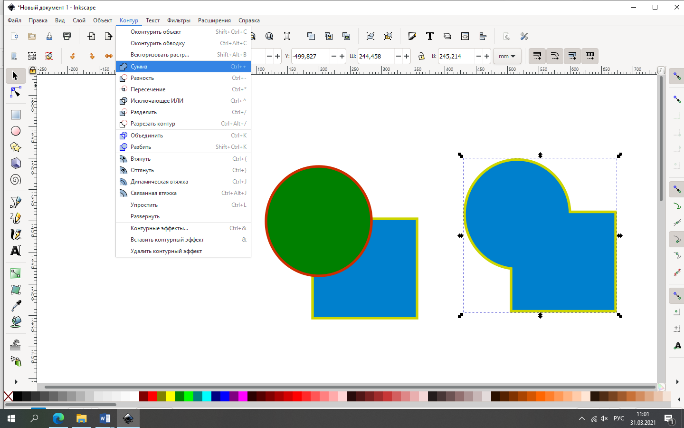
Task: Decrease the width (Ш) value
Action: click(398, 56)
